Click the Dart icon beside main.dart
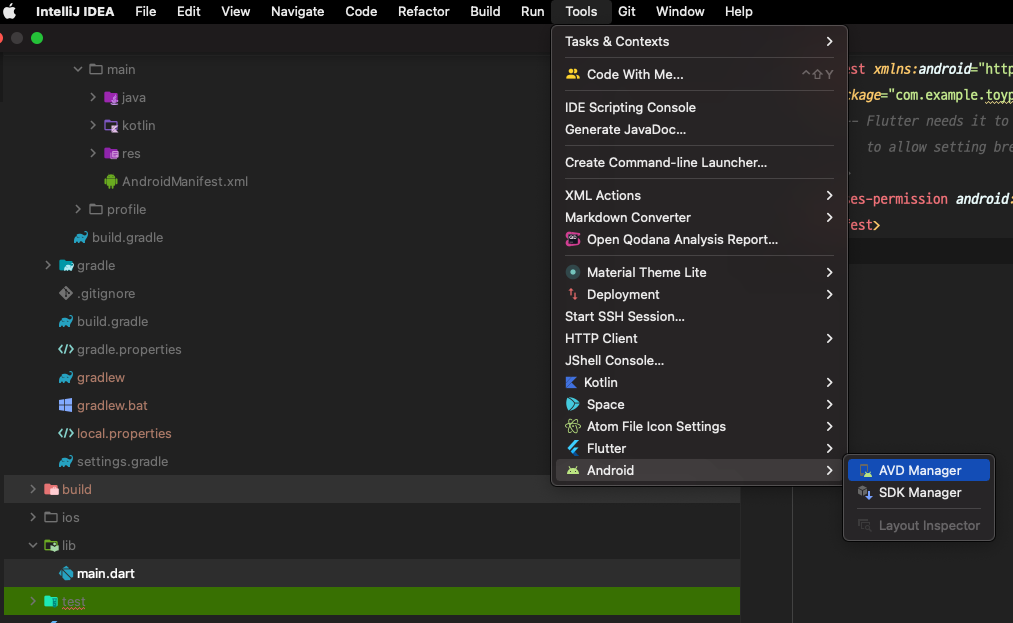Screen dimensions: 1013x623 [66, 573]
